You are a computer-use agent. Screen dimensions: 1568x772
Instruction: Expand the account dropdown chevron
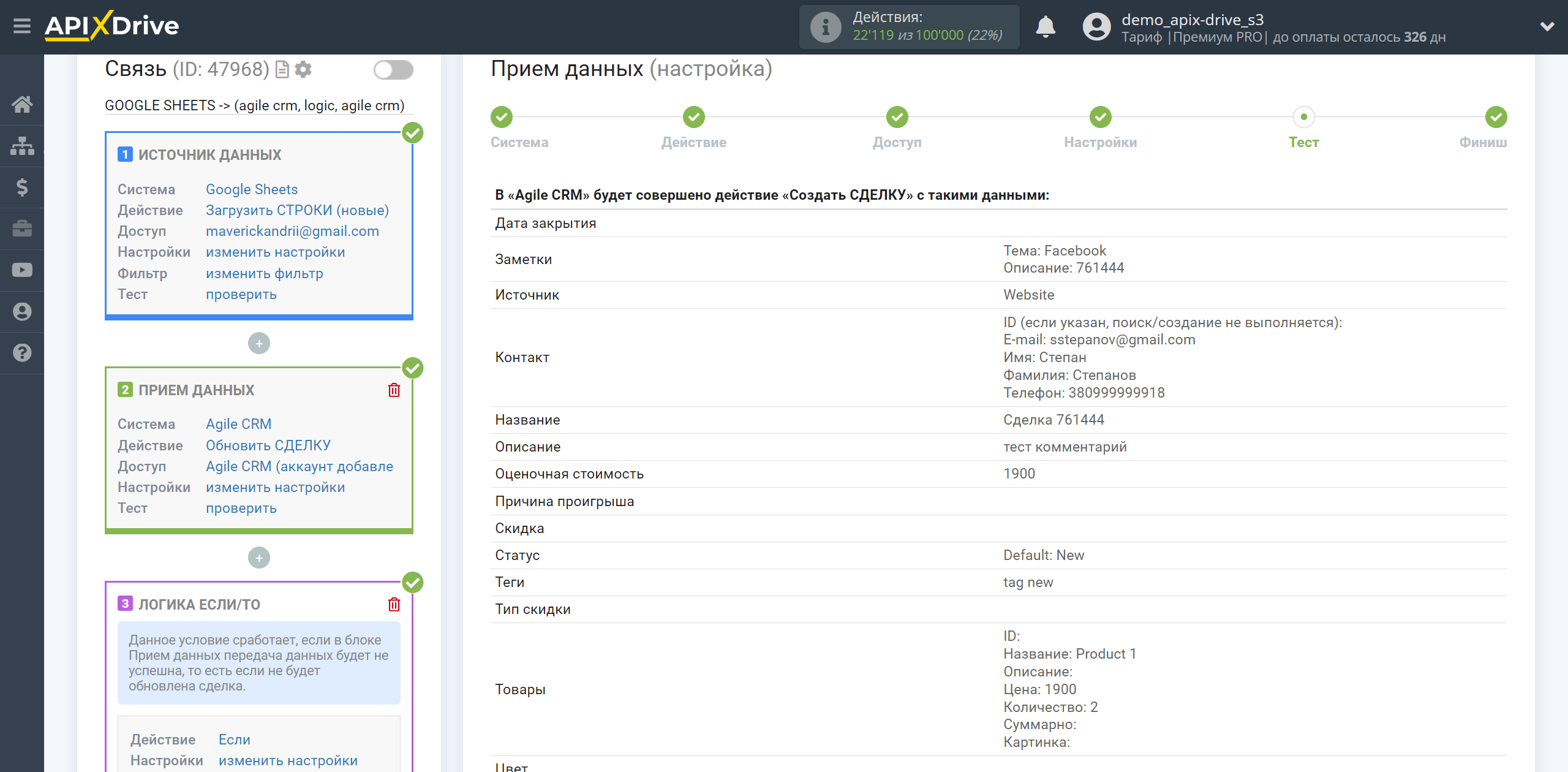point(1547,26)
